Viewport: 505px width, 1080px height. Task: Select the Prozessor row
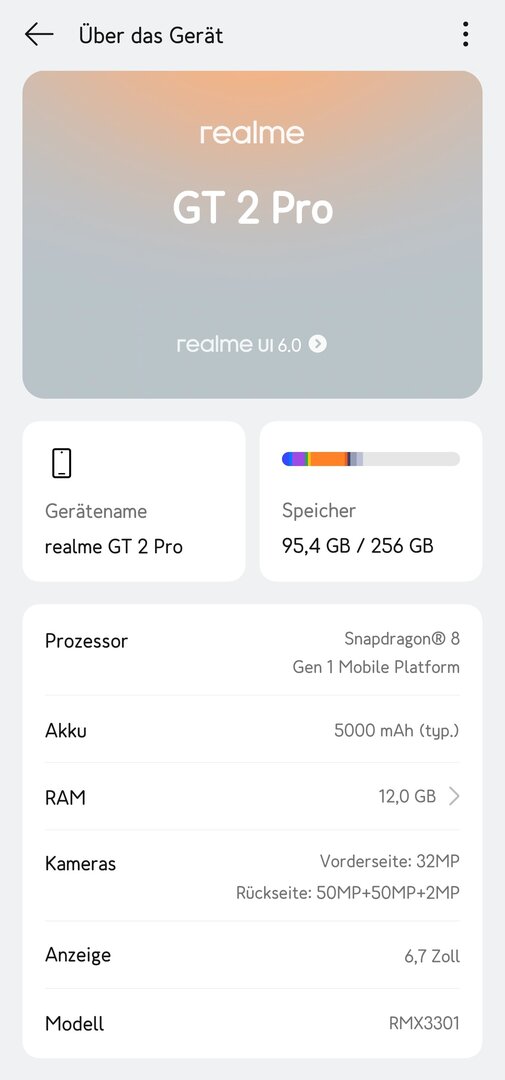(252, 654)
